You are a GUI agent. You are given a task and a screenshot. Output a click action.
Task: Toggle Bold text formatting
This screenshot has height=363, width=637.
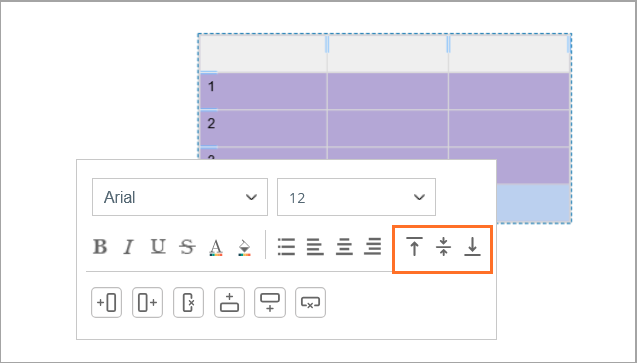(100, 246)
